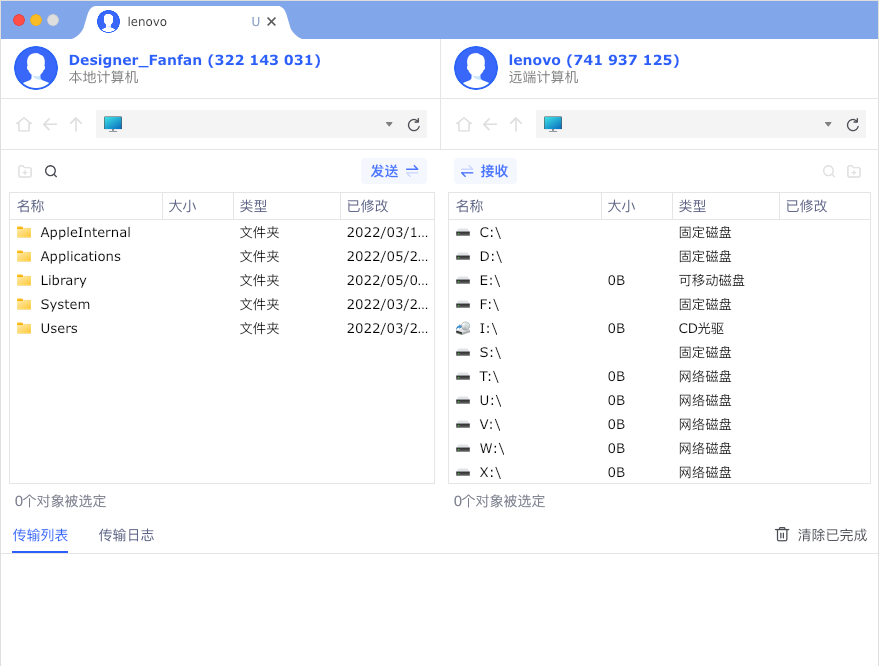The image size is (879, 666).
Task: Sort remote list by 已修改 column
Action: tap(825, 206)
